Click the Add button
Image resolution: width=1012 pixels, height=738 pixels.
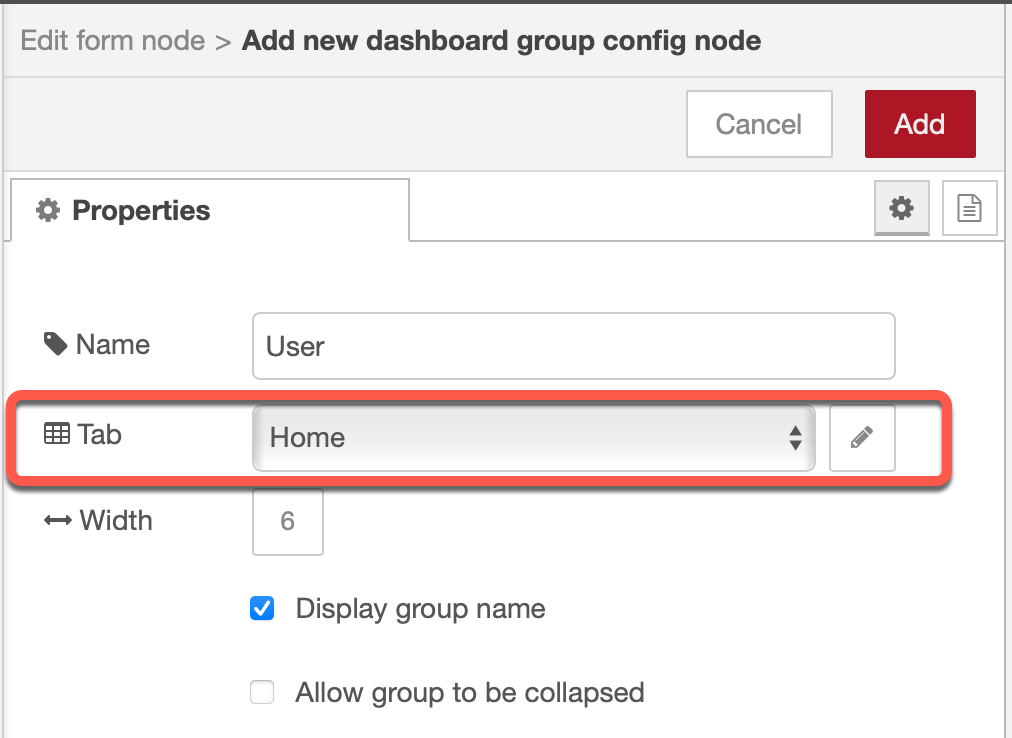(x=920, y=124)
